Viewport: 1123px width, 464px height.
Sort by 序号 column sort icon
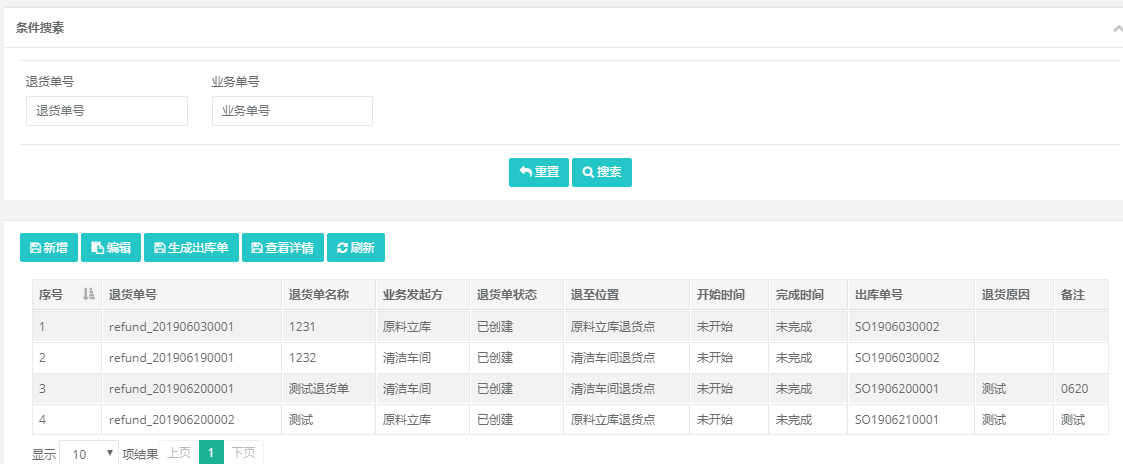point(89,294)
